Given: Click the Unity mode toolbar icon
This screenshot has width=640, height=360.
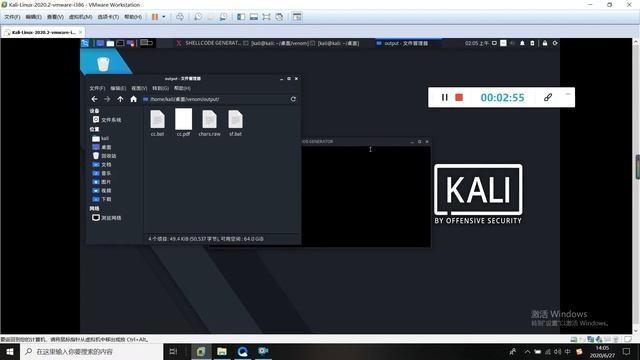Looking at the screenshot, I should (x=279, y=17).
